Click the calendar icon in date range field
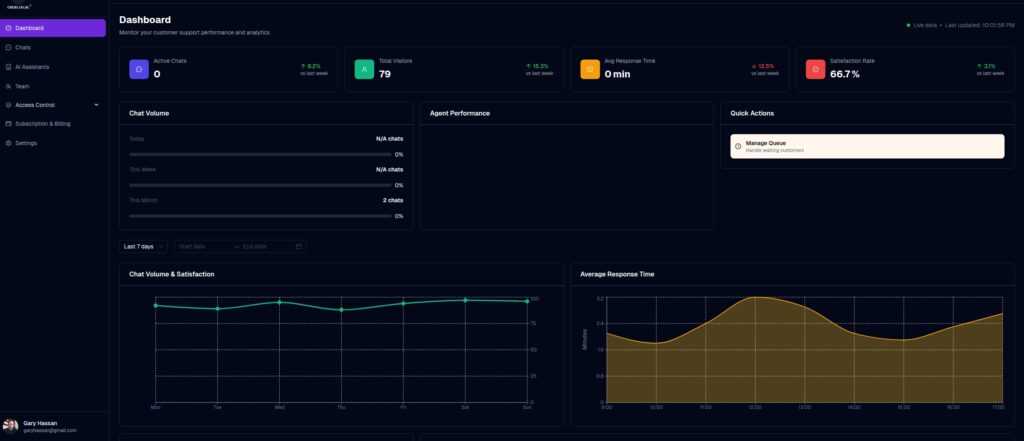1024x441 pixels. pos(299,246)
